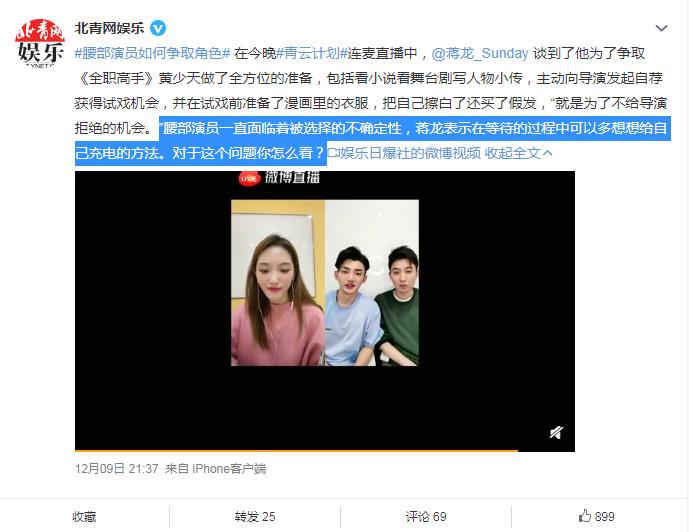Click the chevron beside 收起全文
Viewport: 689px width, 532px height.
(548, 153)
